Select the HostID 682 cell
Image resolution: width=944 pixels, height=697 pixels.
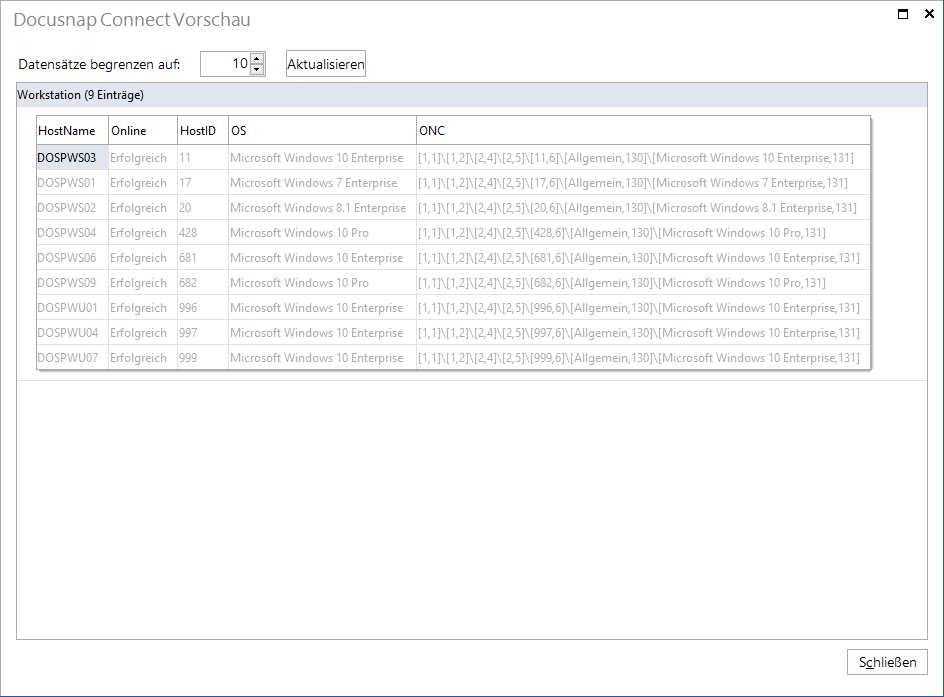203,282
